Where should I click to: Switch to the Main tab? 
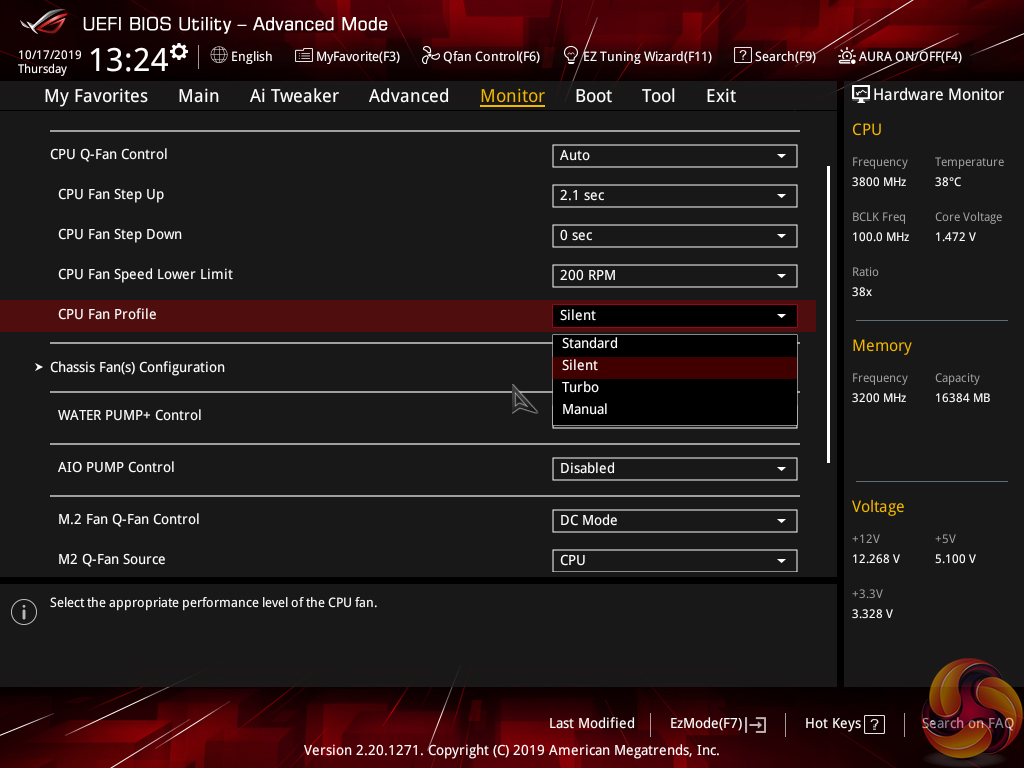[199, 96]
